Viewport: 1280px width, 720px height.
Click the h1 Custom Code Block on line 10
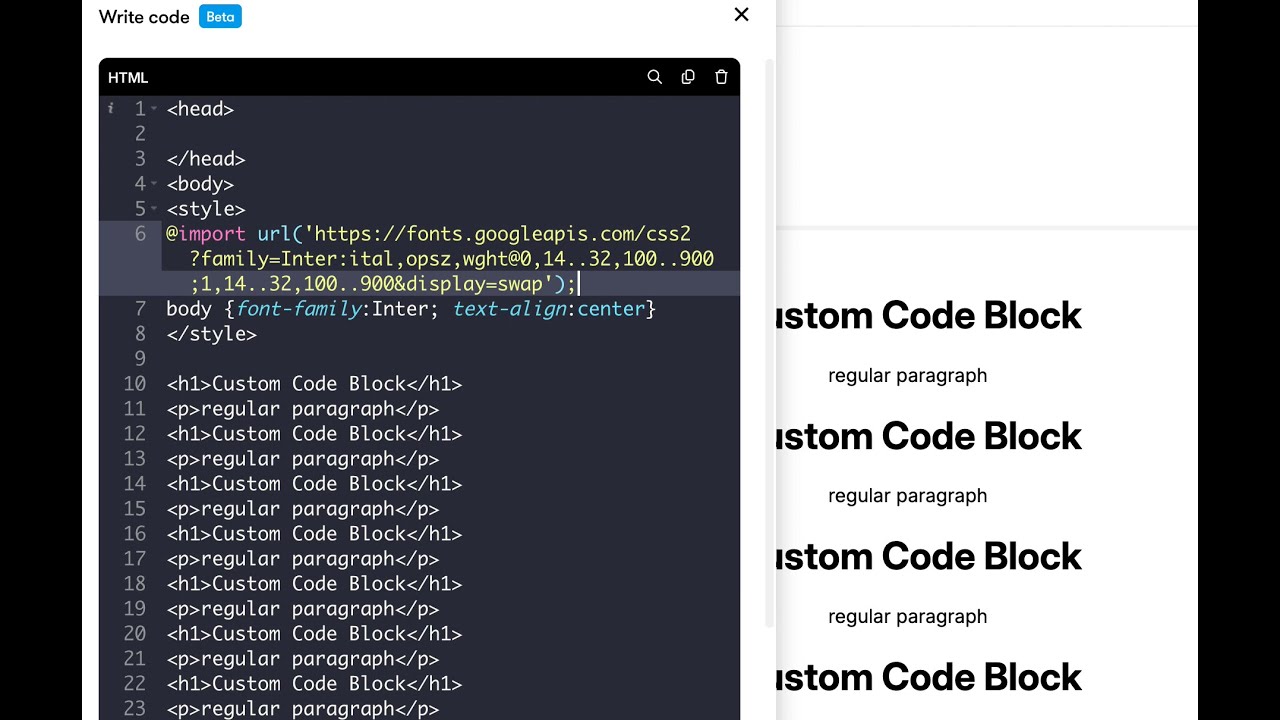click(314, 384)
